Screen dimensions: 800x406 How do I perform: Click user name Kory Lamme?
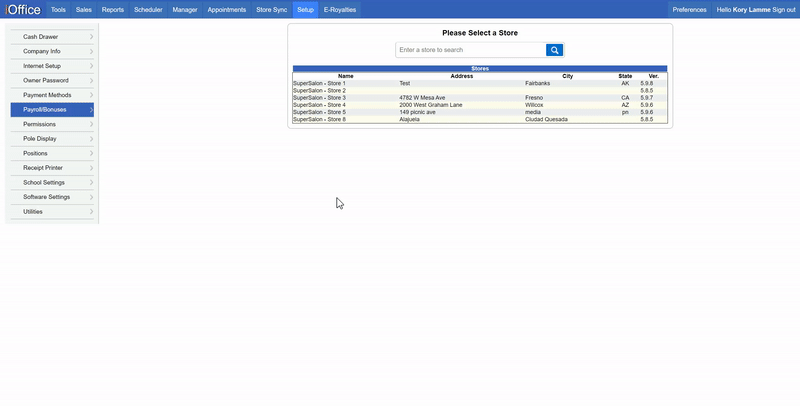click(x=752, y=10)
